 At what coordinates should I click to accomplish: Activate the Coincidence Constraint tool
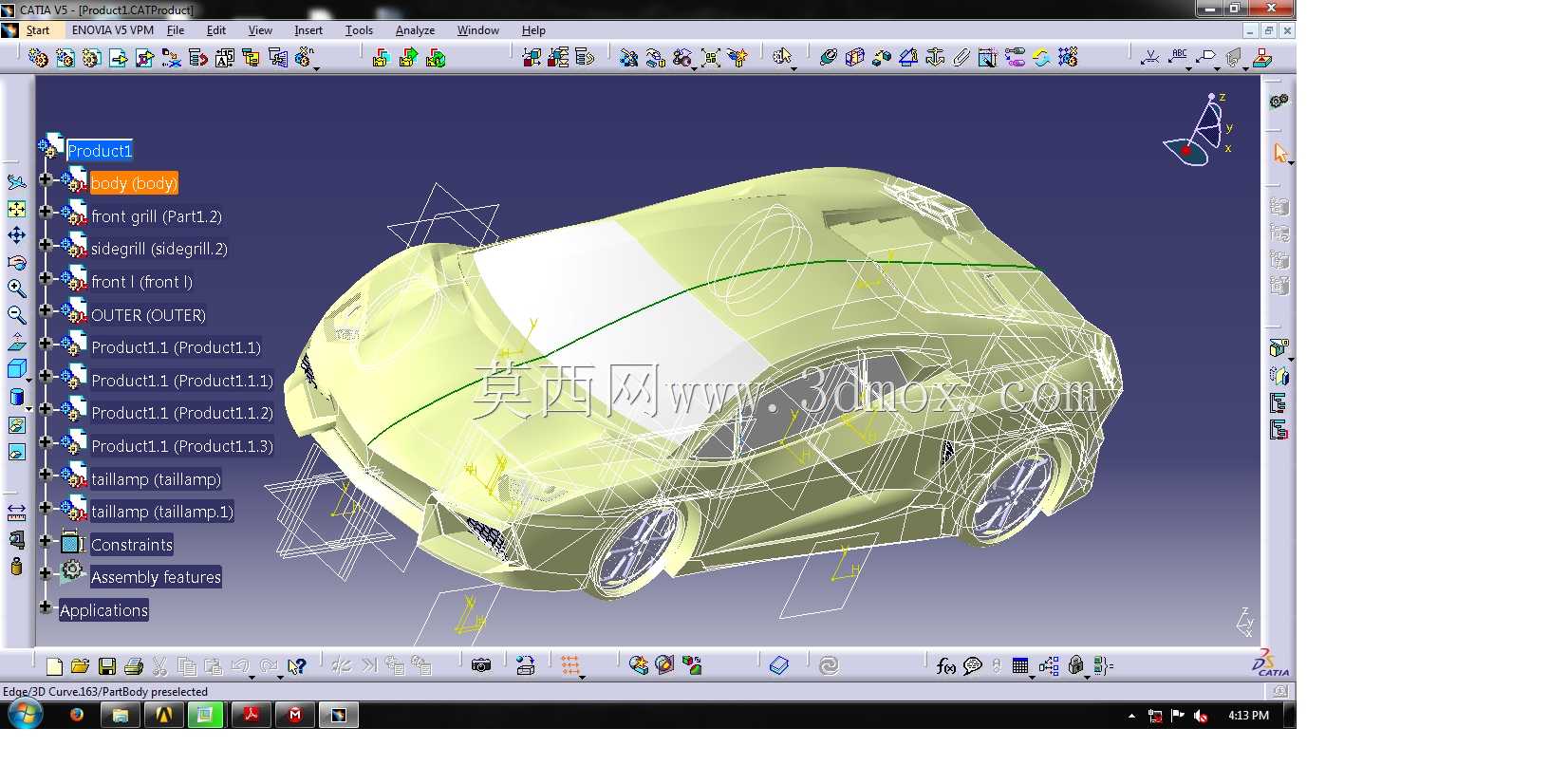[828, 58]
